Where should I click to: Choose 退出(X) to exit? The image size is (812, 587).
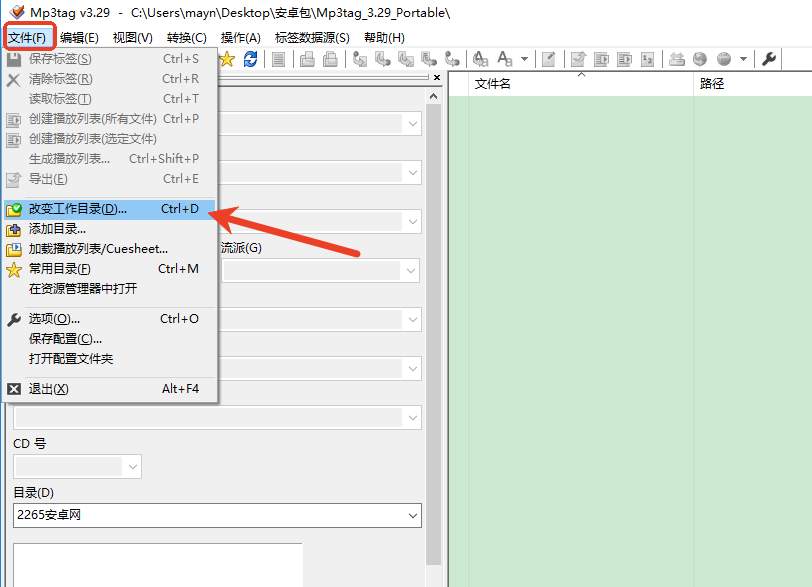(109, 389)
